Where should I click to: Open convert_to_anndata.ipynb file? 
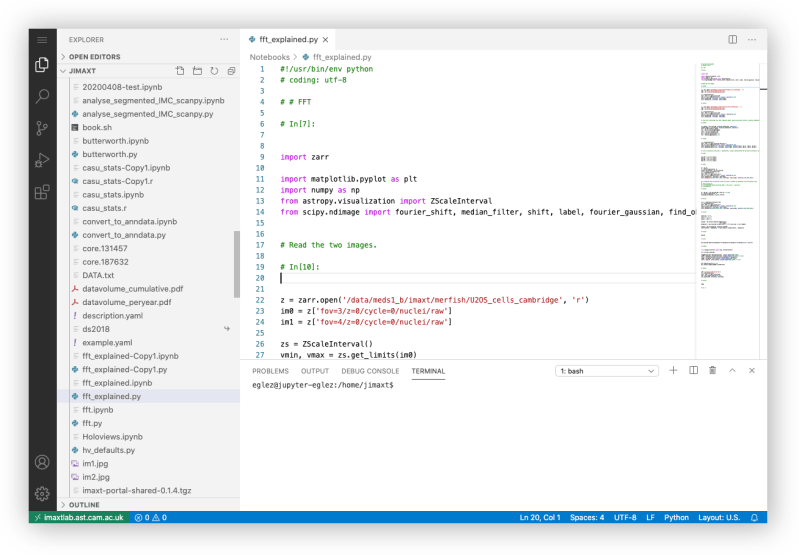pyautogui.click(x=129, y=222)
